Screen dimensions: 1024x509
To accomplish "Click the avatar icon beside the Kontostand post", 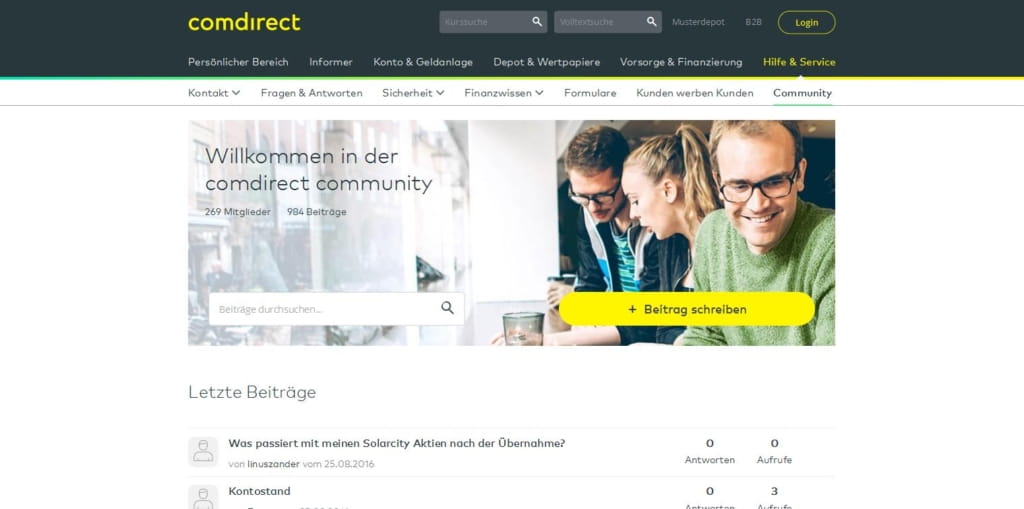I will pyautogui.click(x=203, y=497).
